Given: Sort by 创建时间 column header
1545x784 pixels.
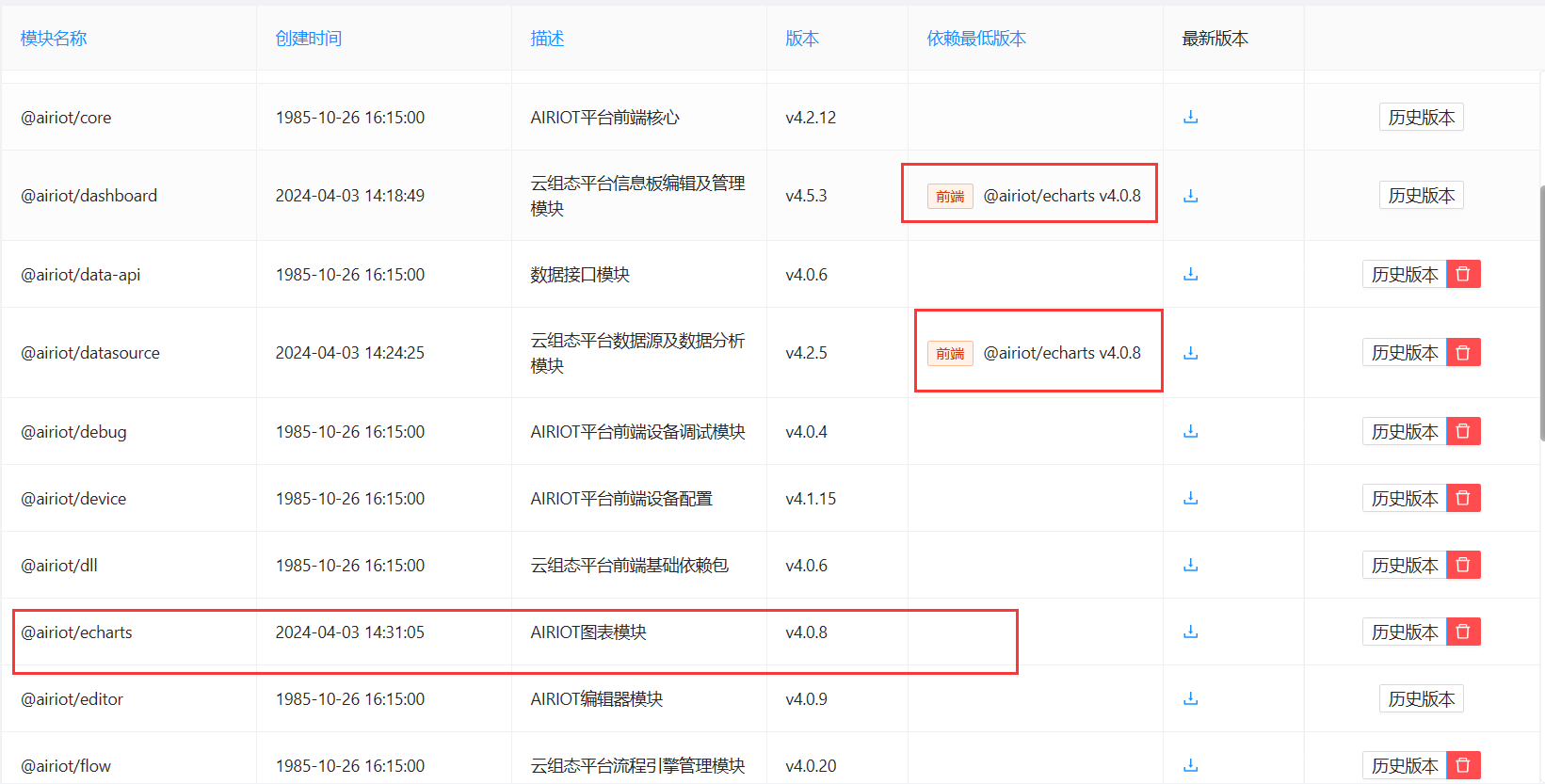Looking at the screenshot, I should pos(309,39).
